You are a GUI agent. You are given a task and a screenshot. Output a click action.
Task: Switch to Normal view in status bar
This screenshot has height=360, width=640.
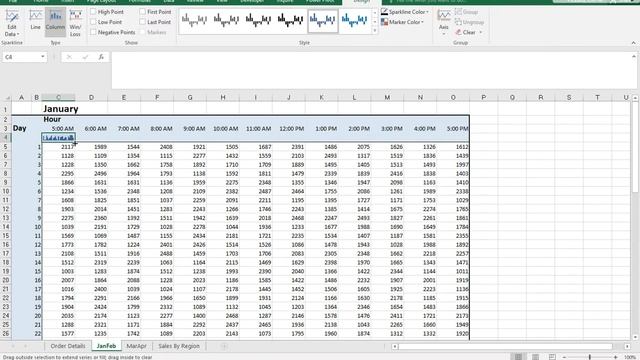pyautogui.click(x=518, y=357)
